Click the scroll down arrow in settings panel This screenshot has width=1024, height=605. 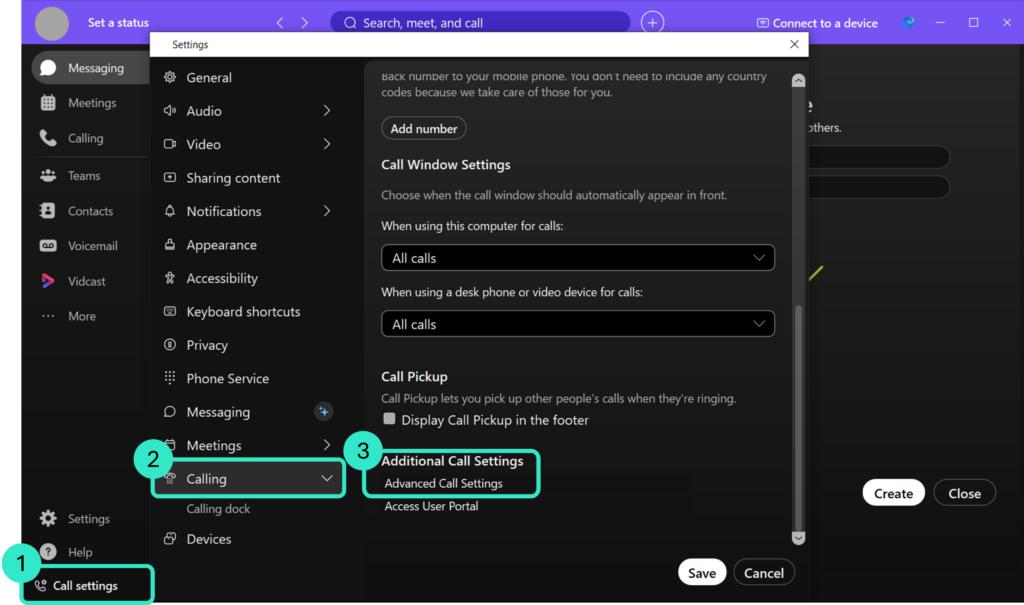click(798, 538)
